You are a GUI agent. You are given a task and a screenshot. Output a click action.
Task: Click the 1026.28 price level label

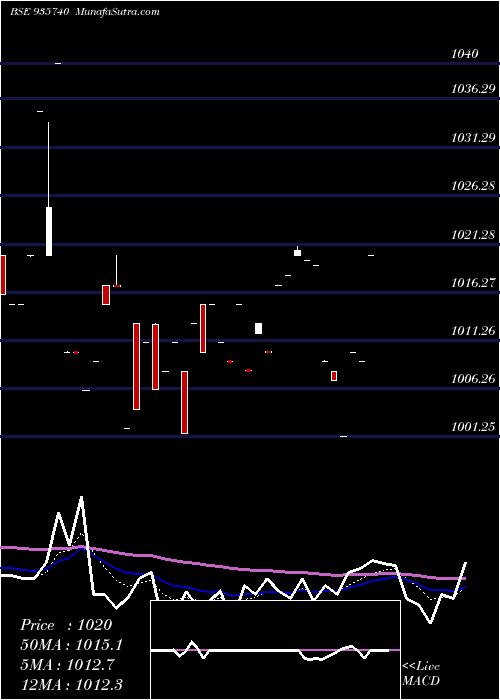pos(473,186)
